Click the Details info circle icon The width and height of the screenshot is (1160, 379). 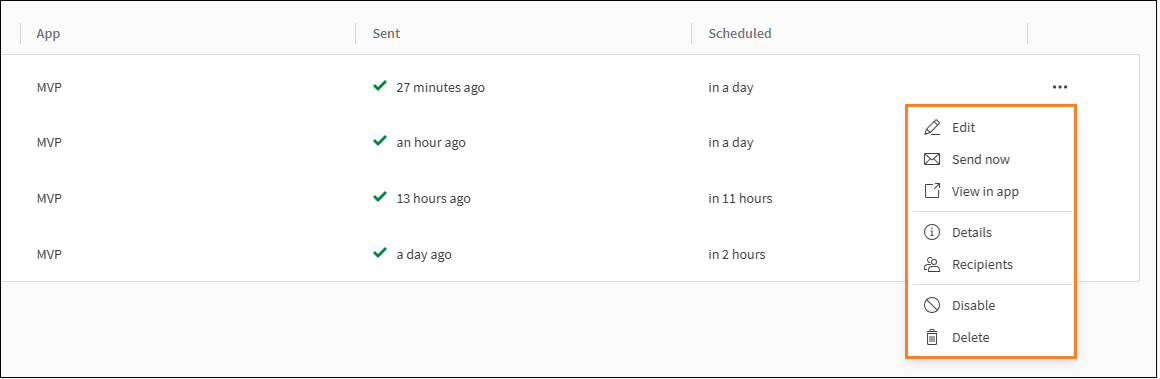[932, 232]
